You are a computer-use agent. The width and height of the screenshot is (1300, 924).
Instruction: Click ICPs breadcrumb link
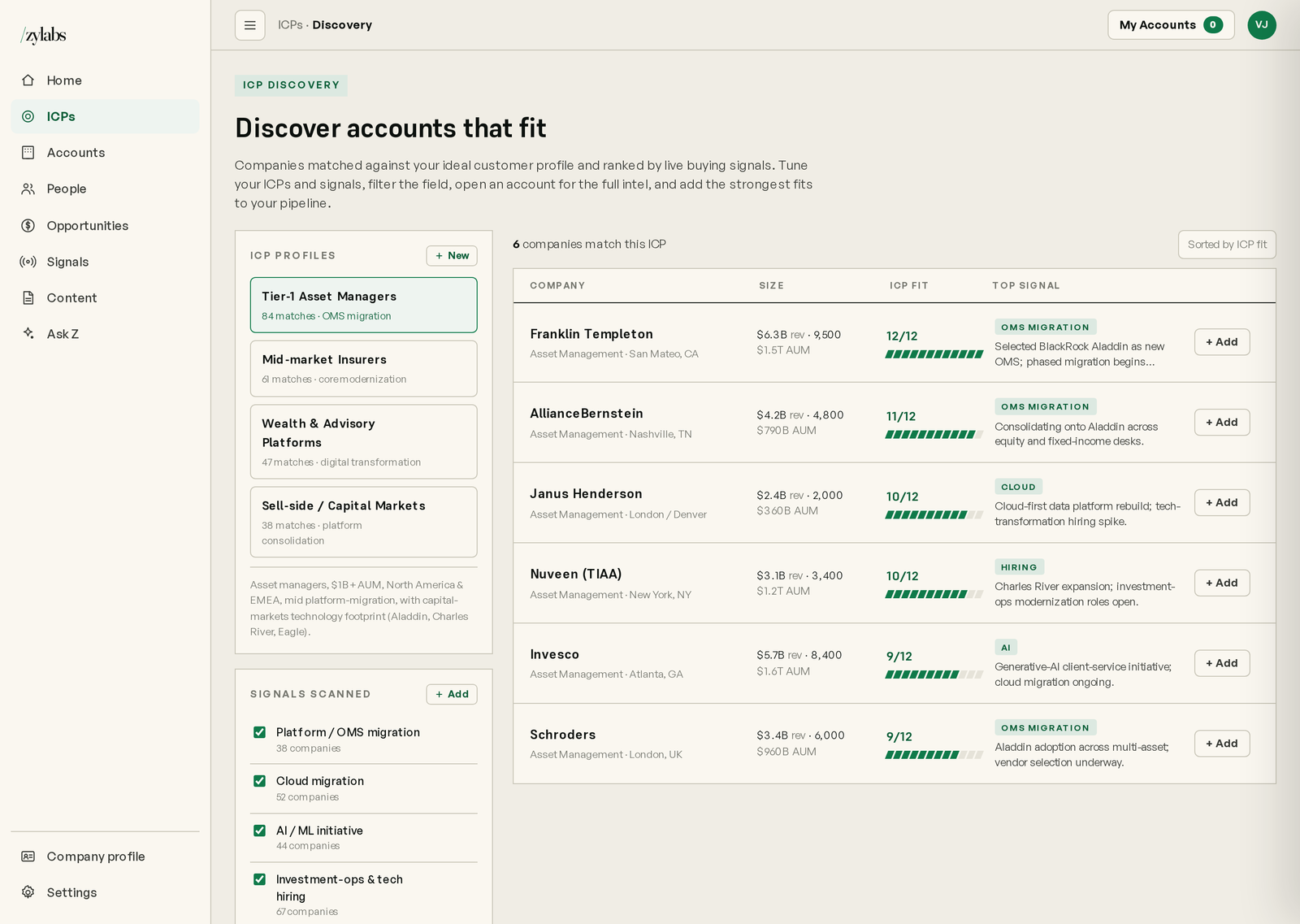click(x=290, y=25)
